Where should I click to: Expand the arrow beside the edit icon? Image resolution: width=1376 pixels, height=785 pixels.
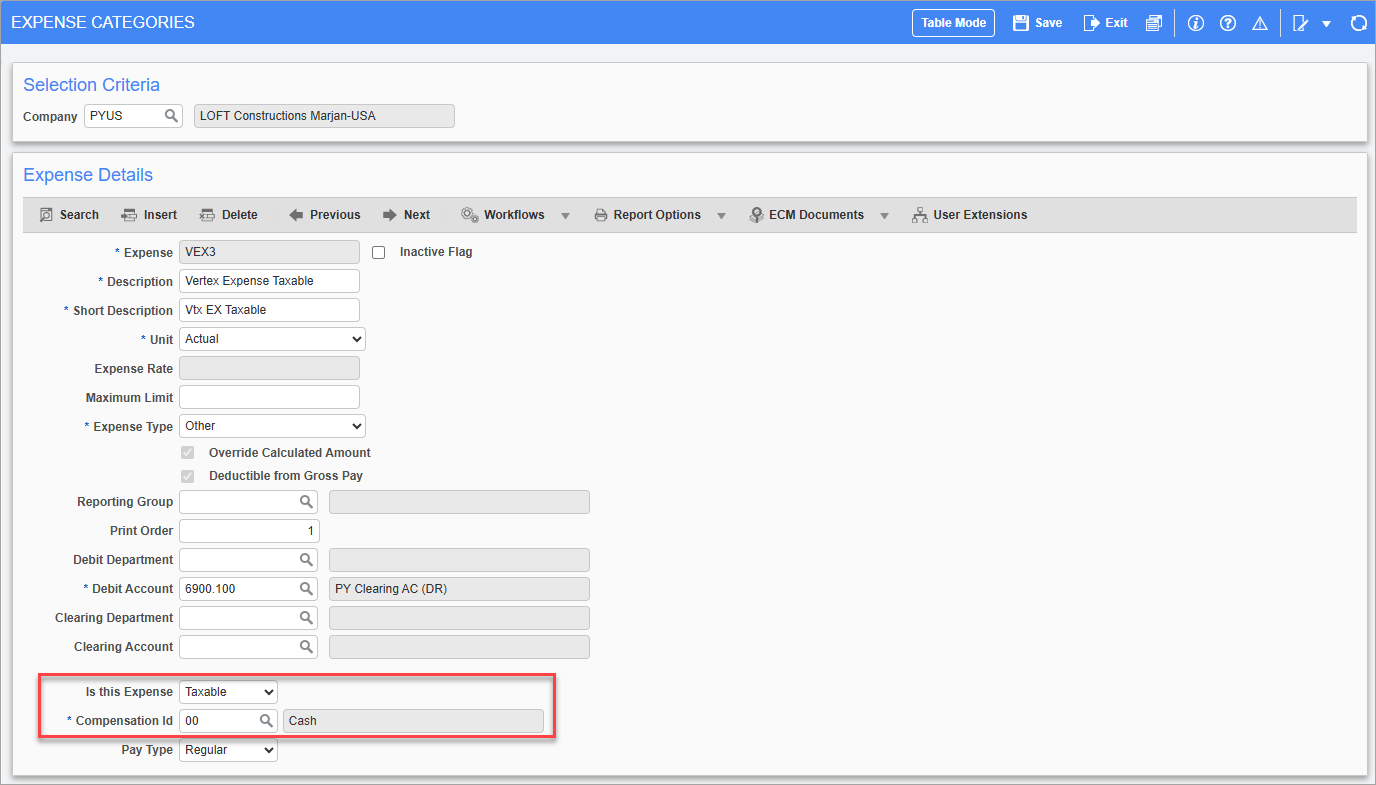1326,24
